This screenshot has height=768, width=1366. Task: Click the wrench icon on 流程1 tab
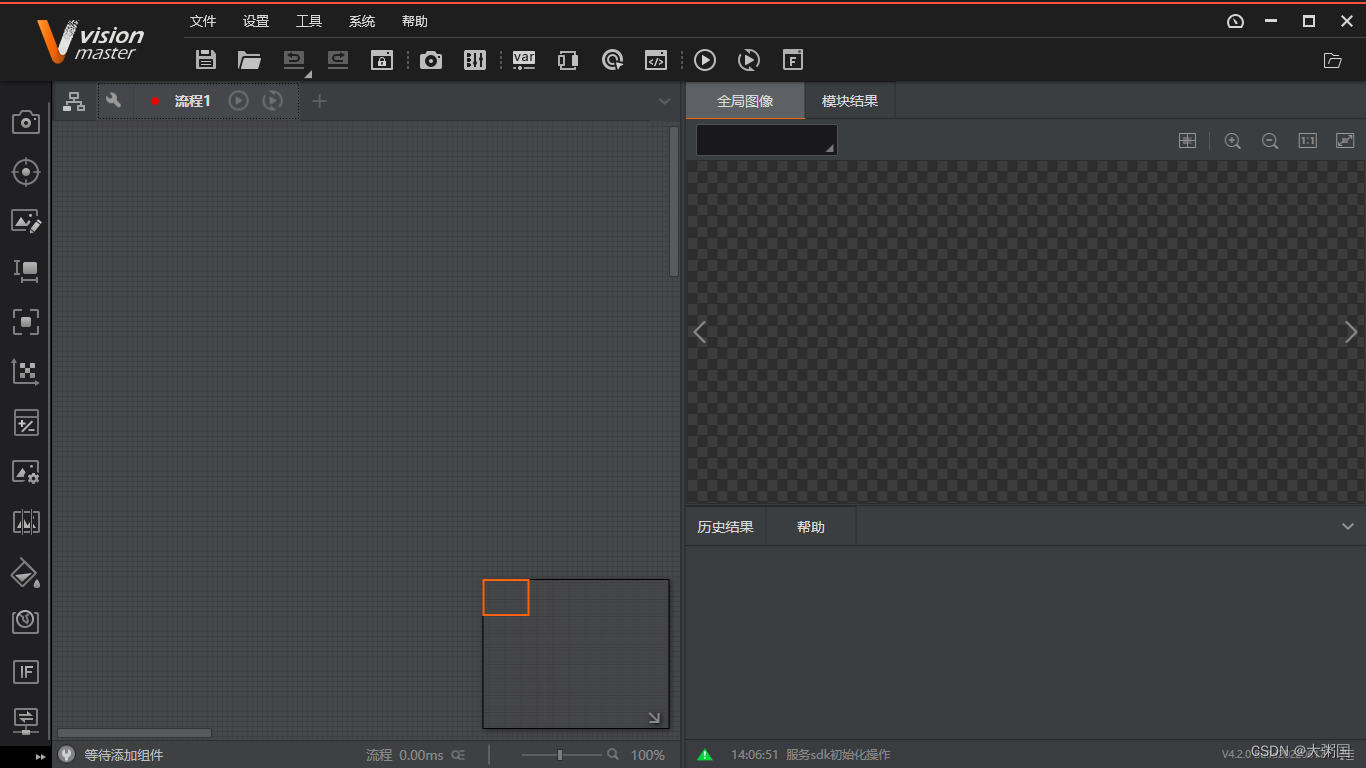pyautogui.click(x=113, y=100)
